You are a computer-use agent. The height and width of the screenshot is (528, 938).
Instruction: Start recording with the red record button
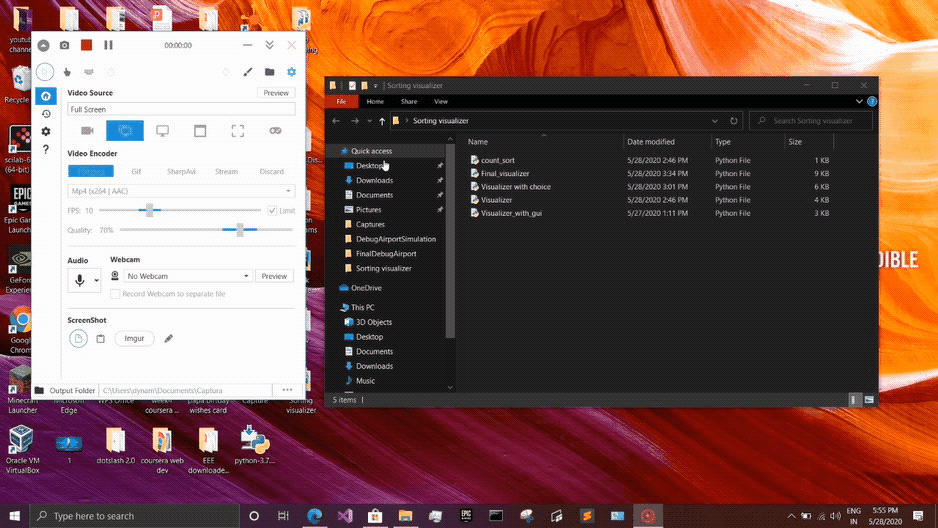coord(87,45)
